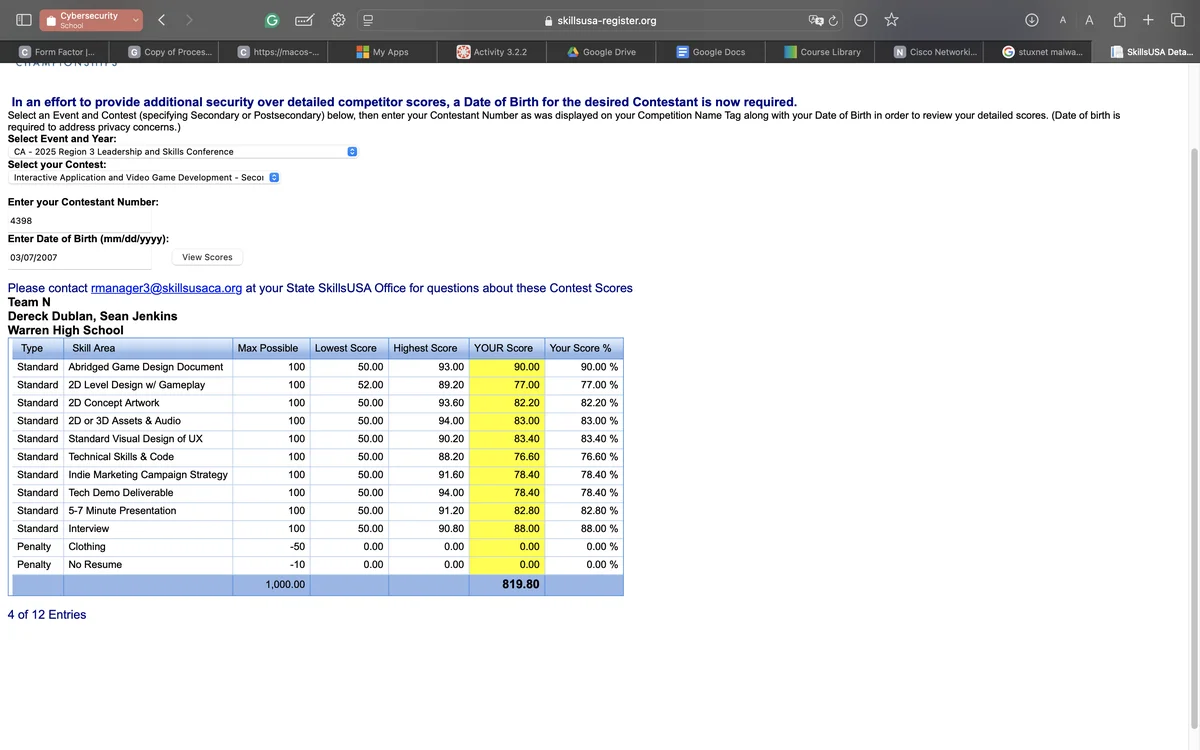Screen dimensions: 1200x750
Task: Open the Select your Contest dropdown
Action: (145, 177)
